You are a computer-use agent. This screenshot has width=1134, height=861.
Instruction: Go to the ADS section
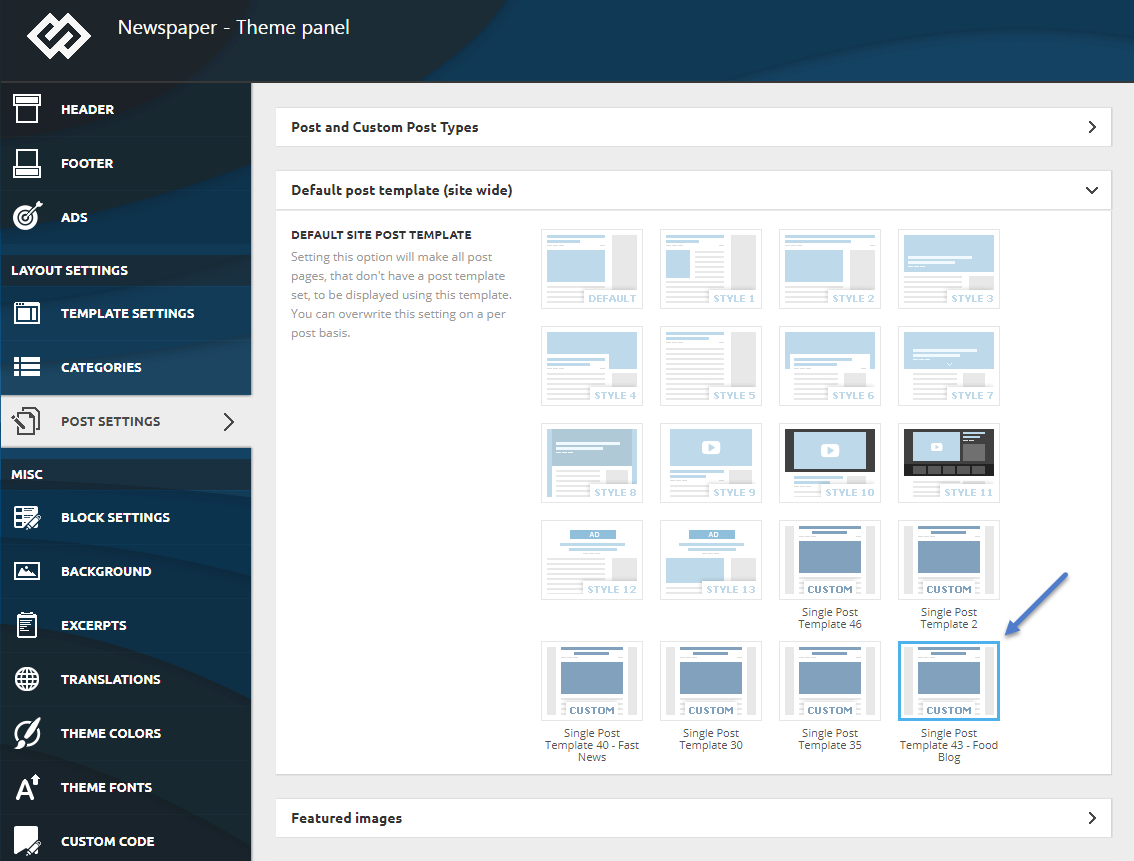(126, 217)
